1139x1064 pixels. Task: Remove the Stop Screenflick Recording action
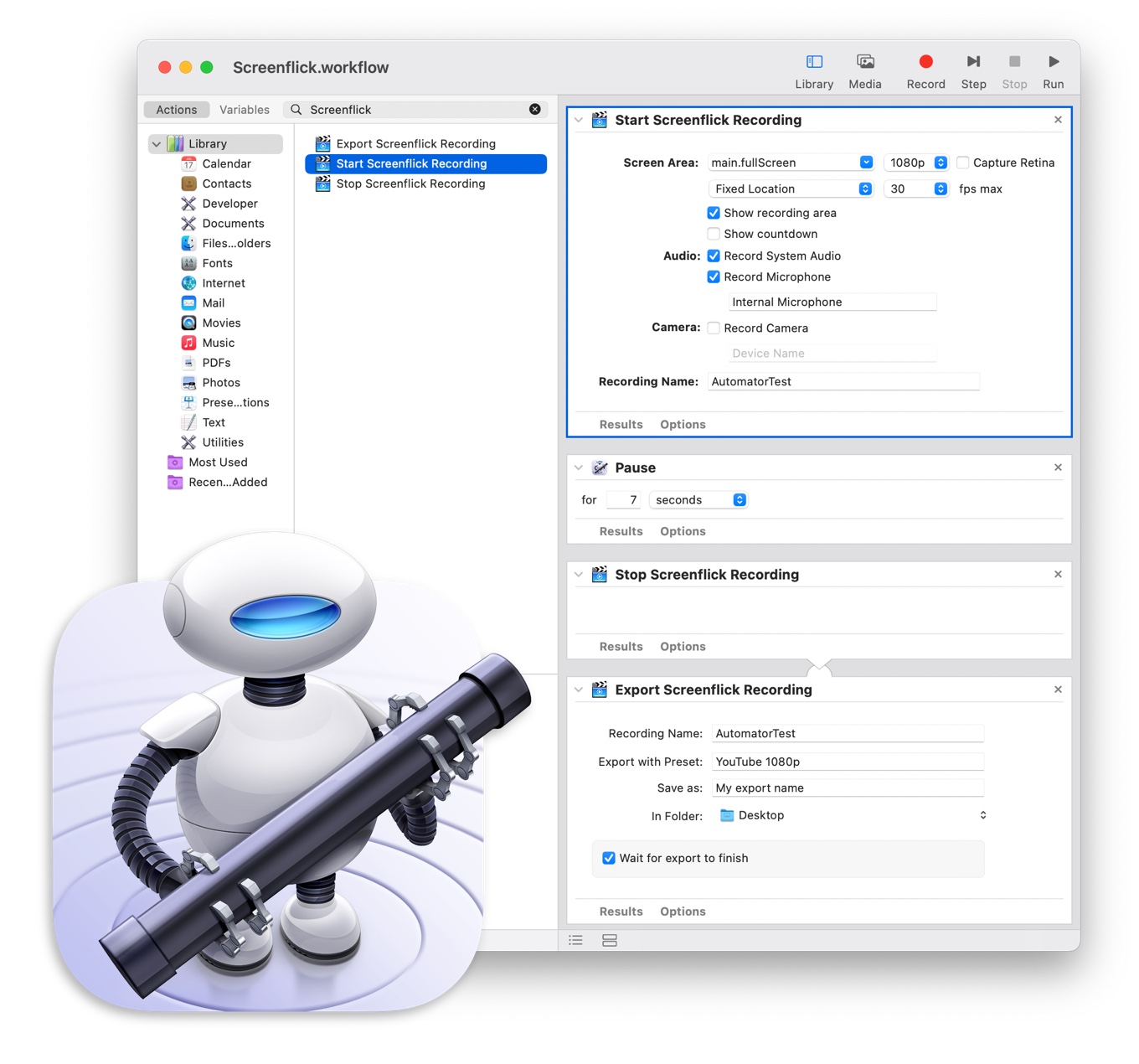pos(1058,574)
